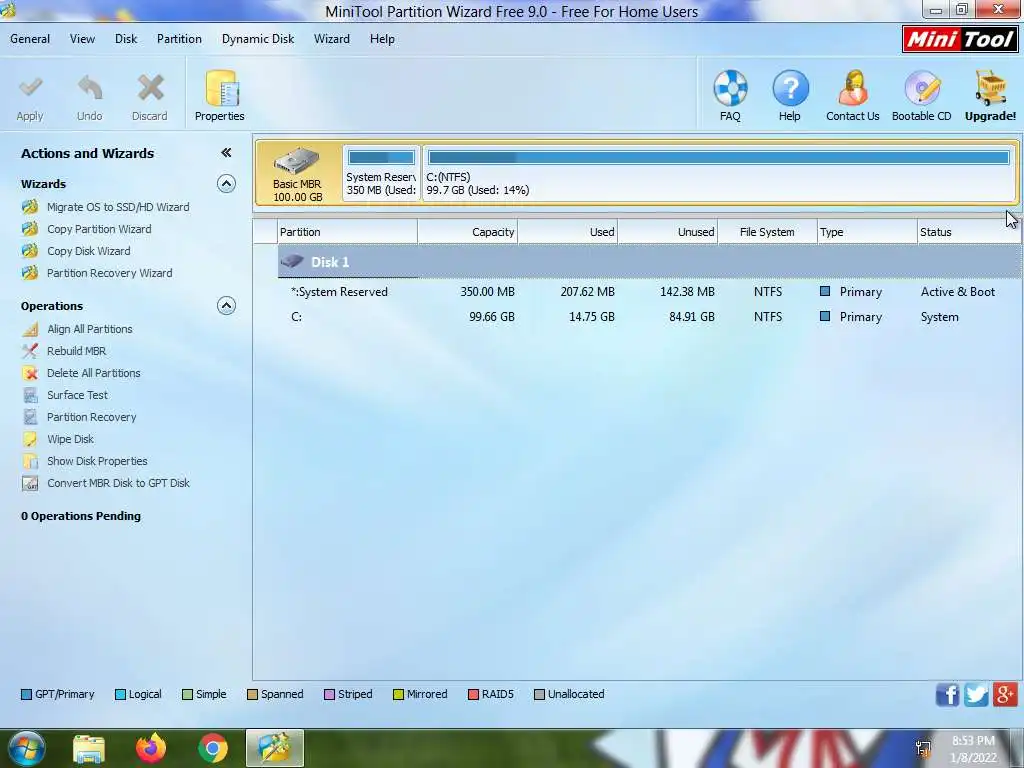Open the Wizard menu

tap(332, 39)
